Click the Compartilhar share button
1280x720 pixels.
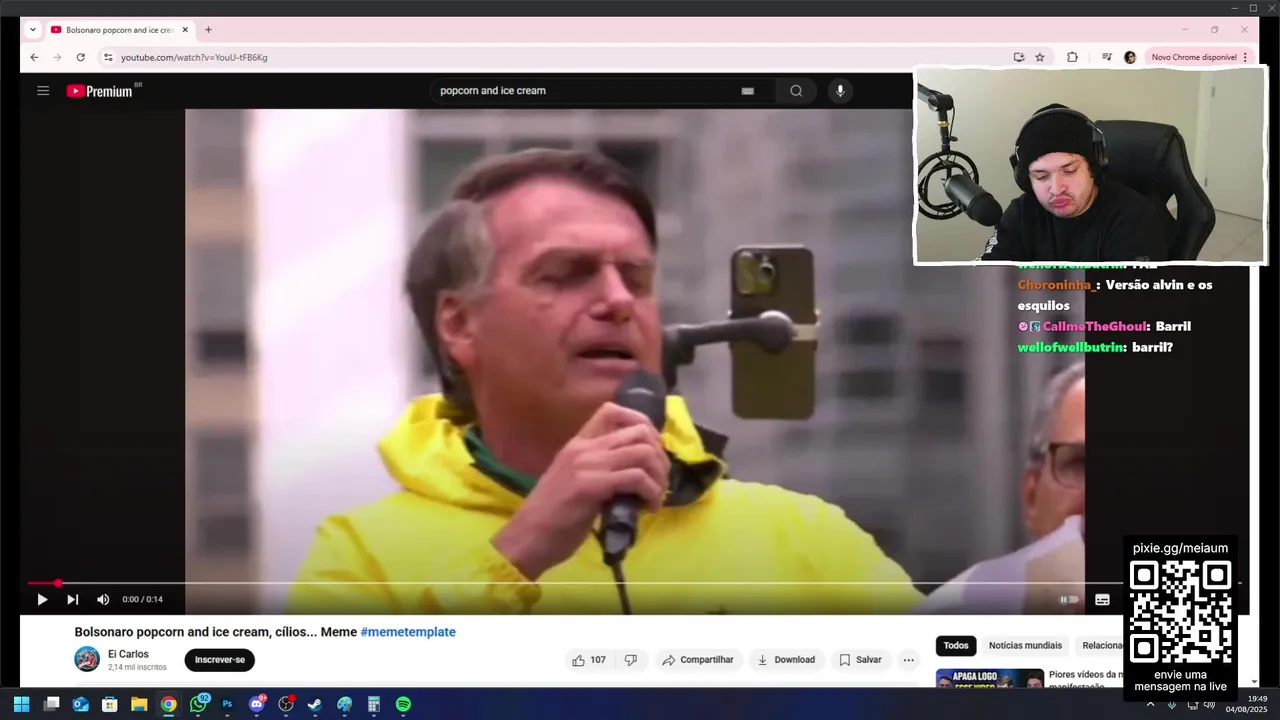(698, 660)
